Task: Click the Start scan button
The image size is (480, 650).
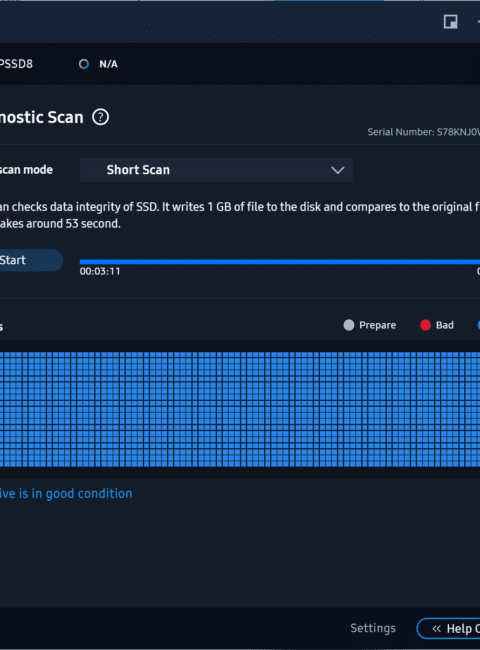Action: pyautogui.click(x=29, y=260)
